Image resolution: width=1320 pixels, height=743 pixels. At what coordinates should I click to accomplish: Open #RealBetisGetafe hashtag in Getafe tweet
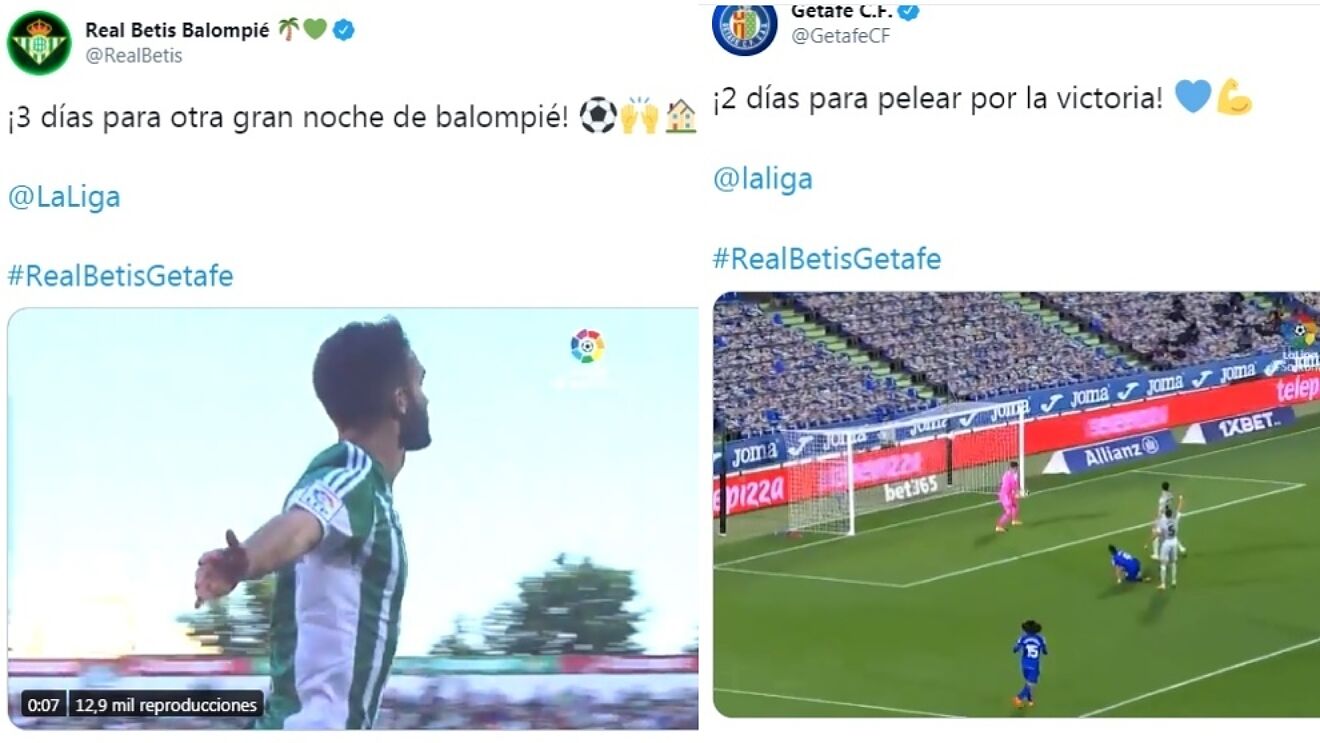point(827,259)
